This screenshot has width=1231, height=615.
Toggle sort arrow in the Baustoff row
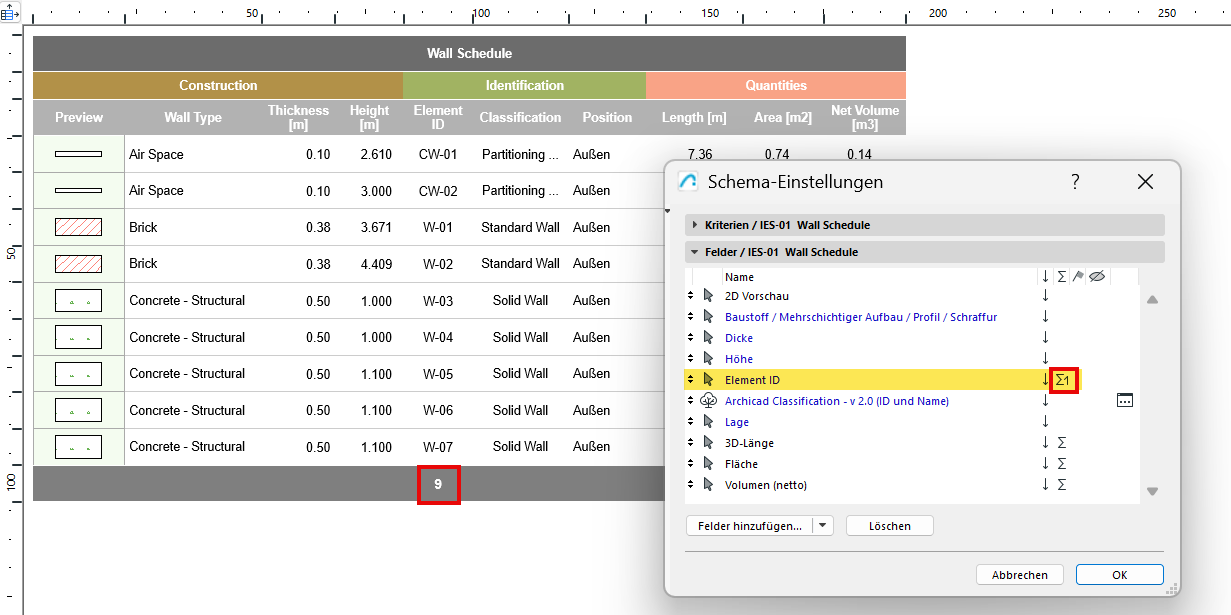click(1045, 317)
